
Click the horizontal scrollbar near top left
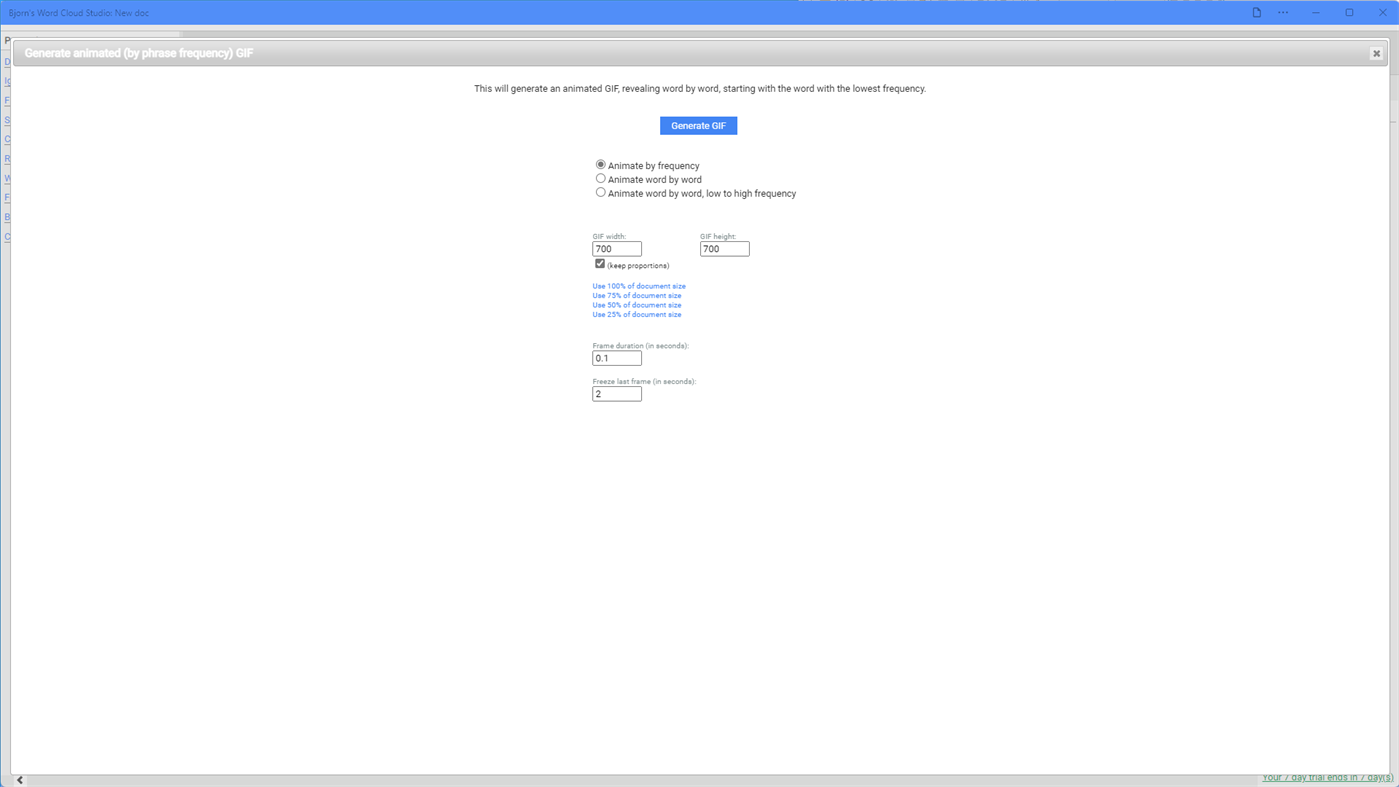(90, 33)
